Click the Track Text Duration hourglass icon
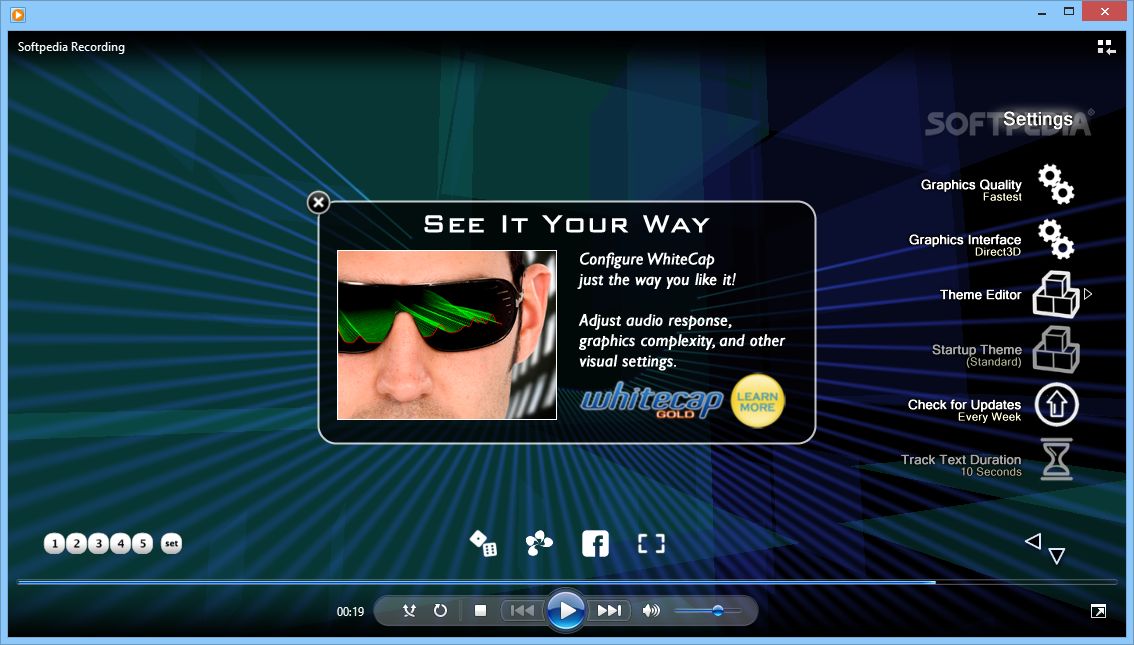1134x645 pixels. pyautogui.click(x=1056, y=459)
